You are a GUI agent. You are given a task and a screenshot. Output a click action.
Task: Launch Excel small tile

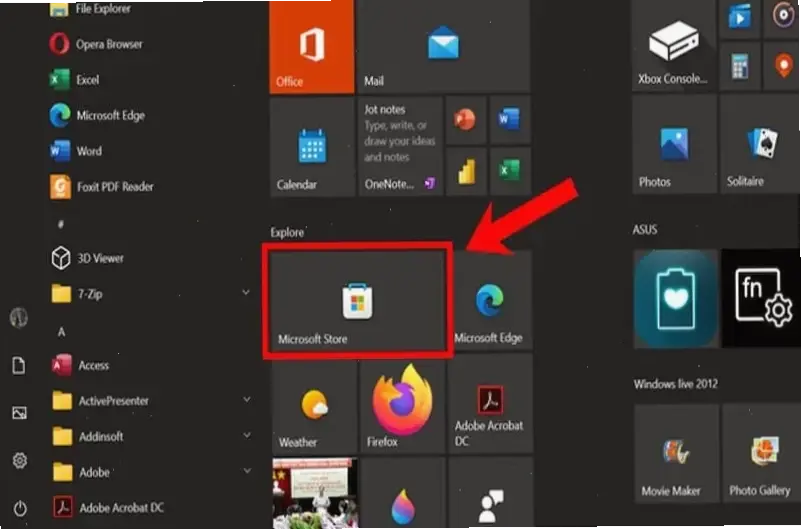[510, 171]
